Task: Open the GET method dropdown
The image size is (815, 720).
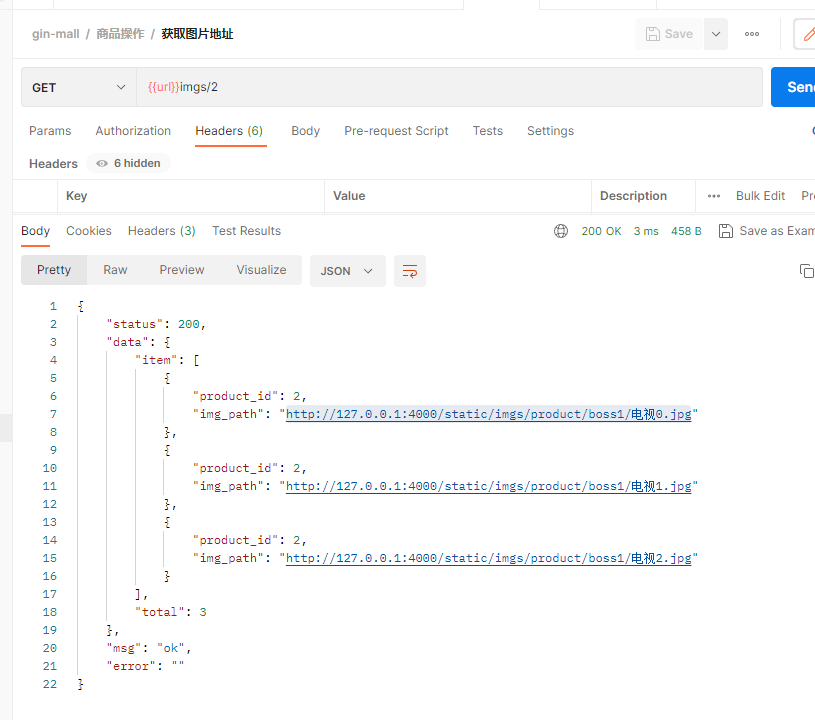Action: (78, 87)
